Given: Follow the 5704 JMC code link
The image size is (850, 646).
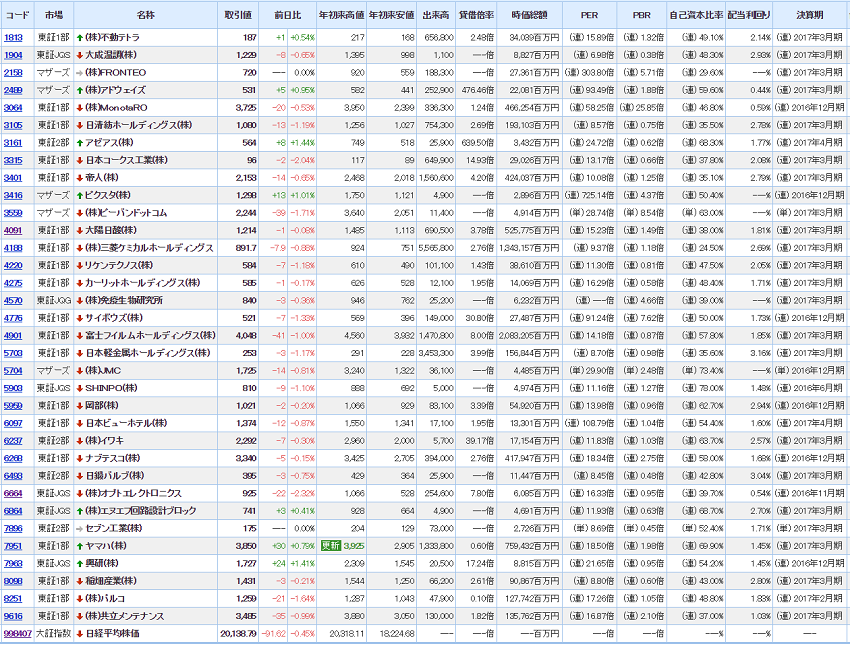Looking at the screenshot, I should (x=13, y=371).
